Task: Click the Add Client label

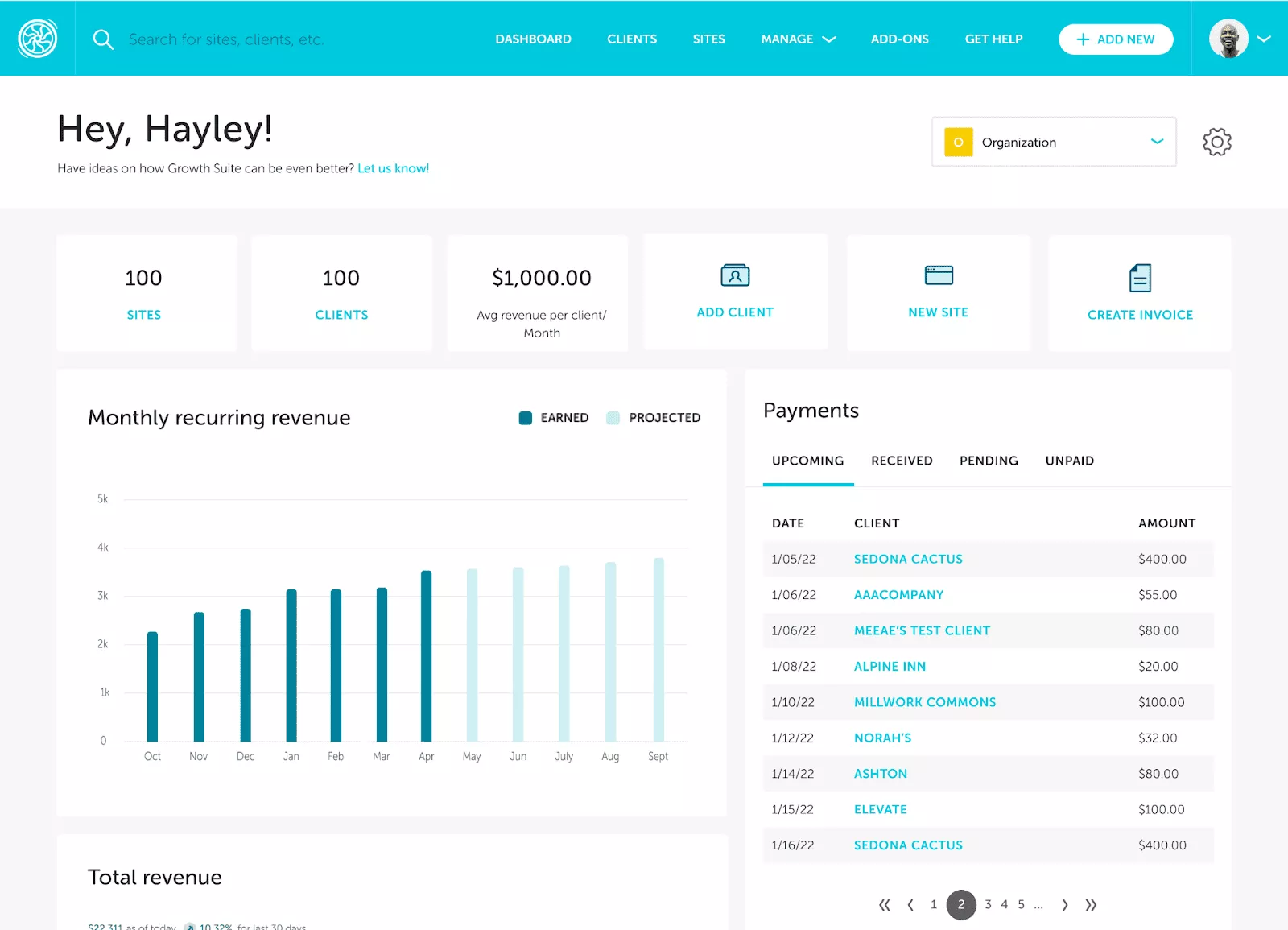Action: pos(735,312)
